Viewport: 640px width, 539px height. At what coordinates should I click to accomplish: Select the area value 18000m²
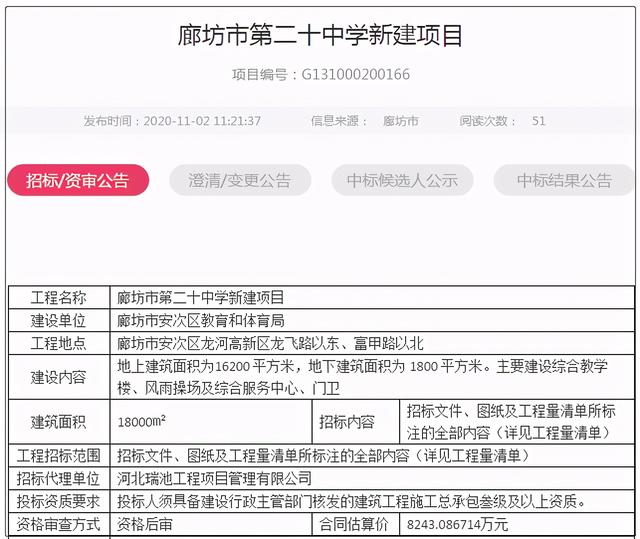tap(141, 421)
